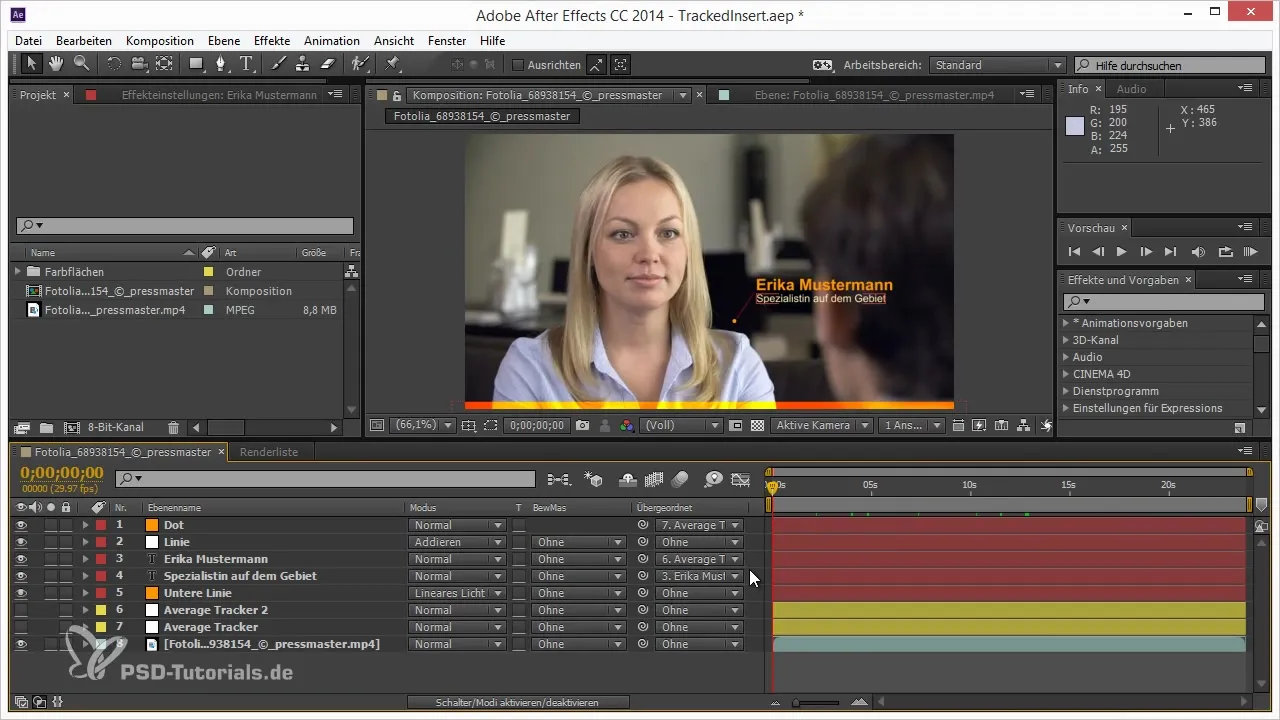Select the Pen tool

pos(222,64)
